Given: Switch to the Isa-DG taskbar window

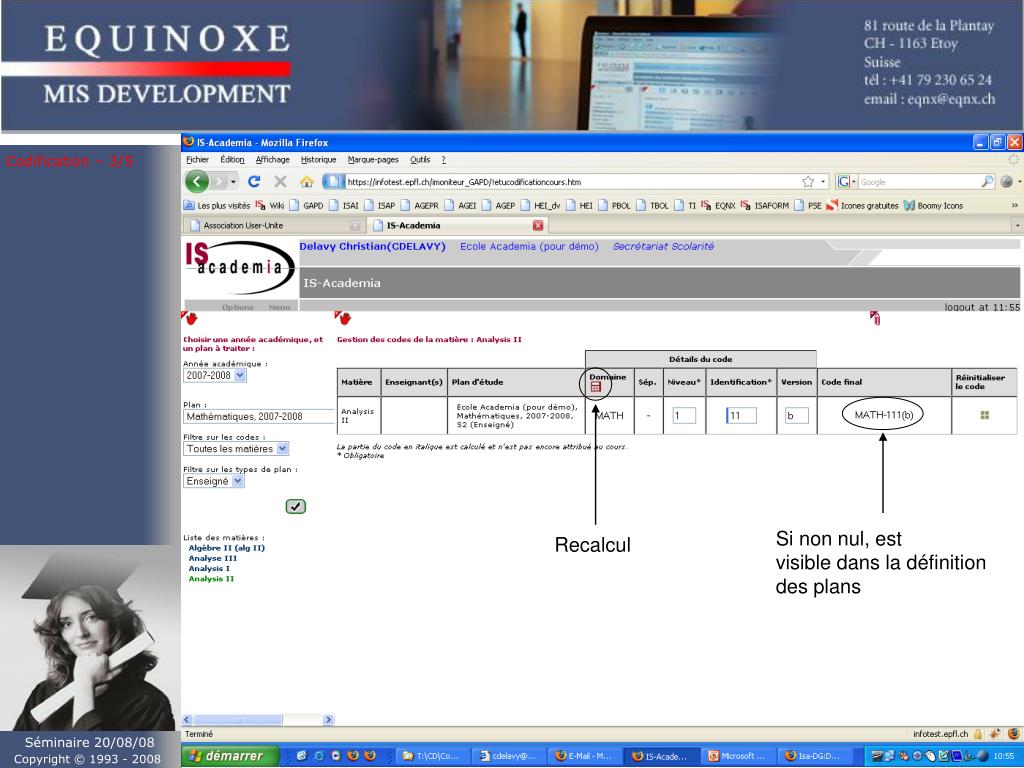Looking at the screenshot, I should [816, 756].
